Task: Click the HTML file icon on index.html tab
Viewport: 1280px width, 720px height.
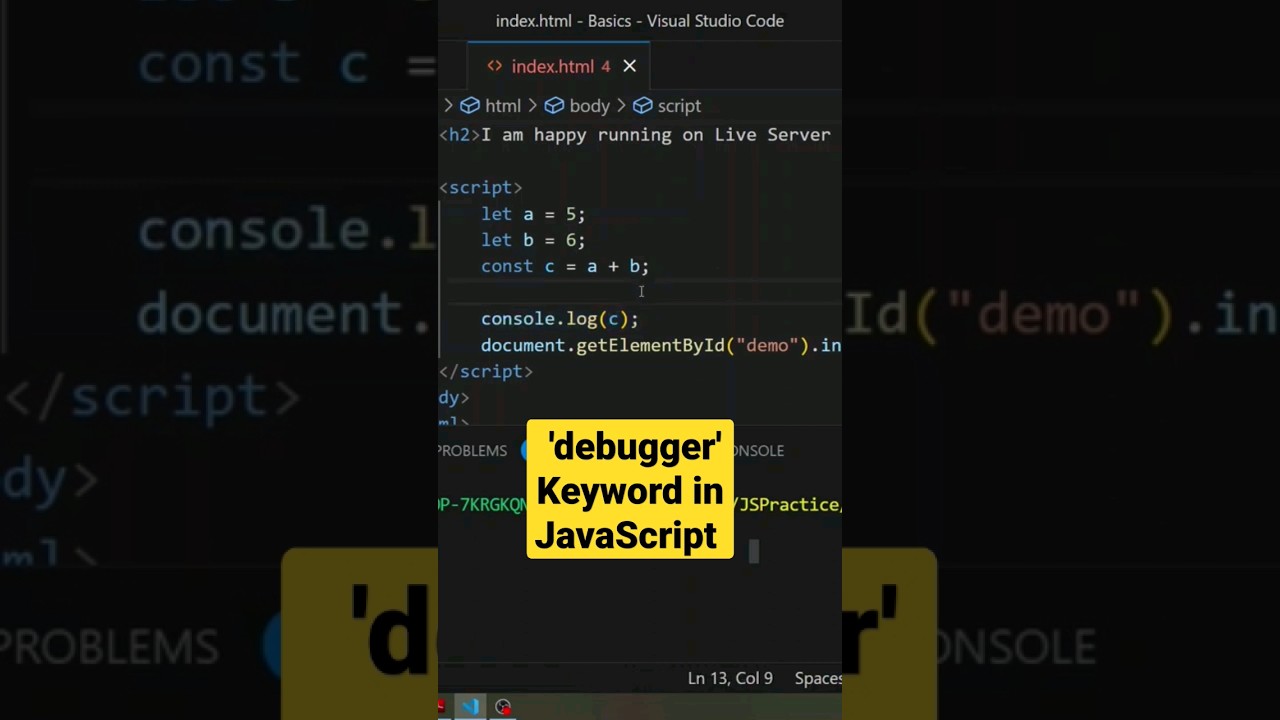Action: [x=494, y=66]
